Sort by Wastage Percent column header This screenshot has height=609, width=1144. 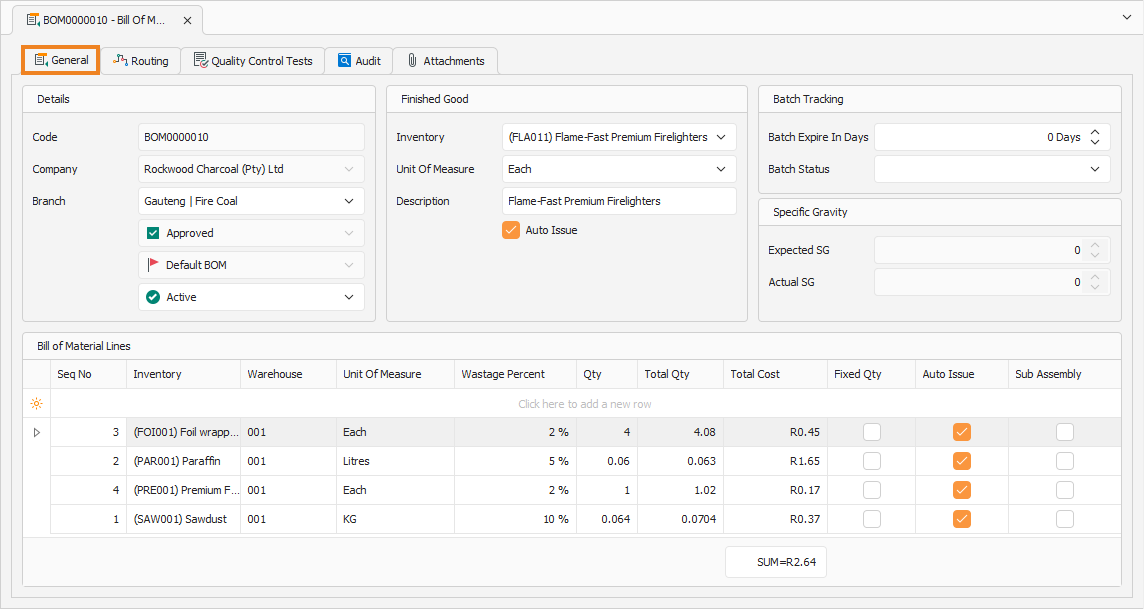coord(515,374)
